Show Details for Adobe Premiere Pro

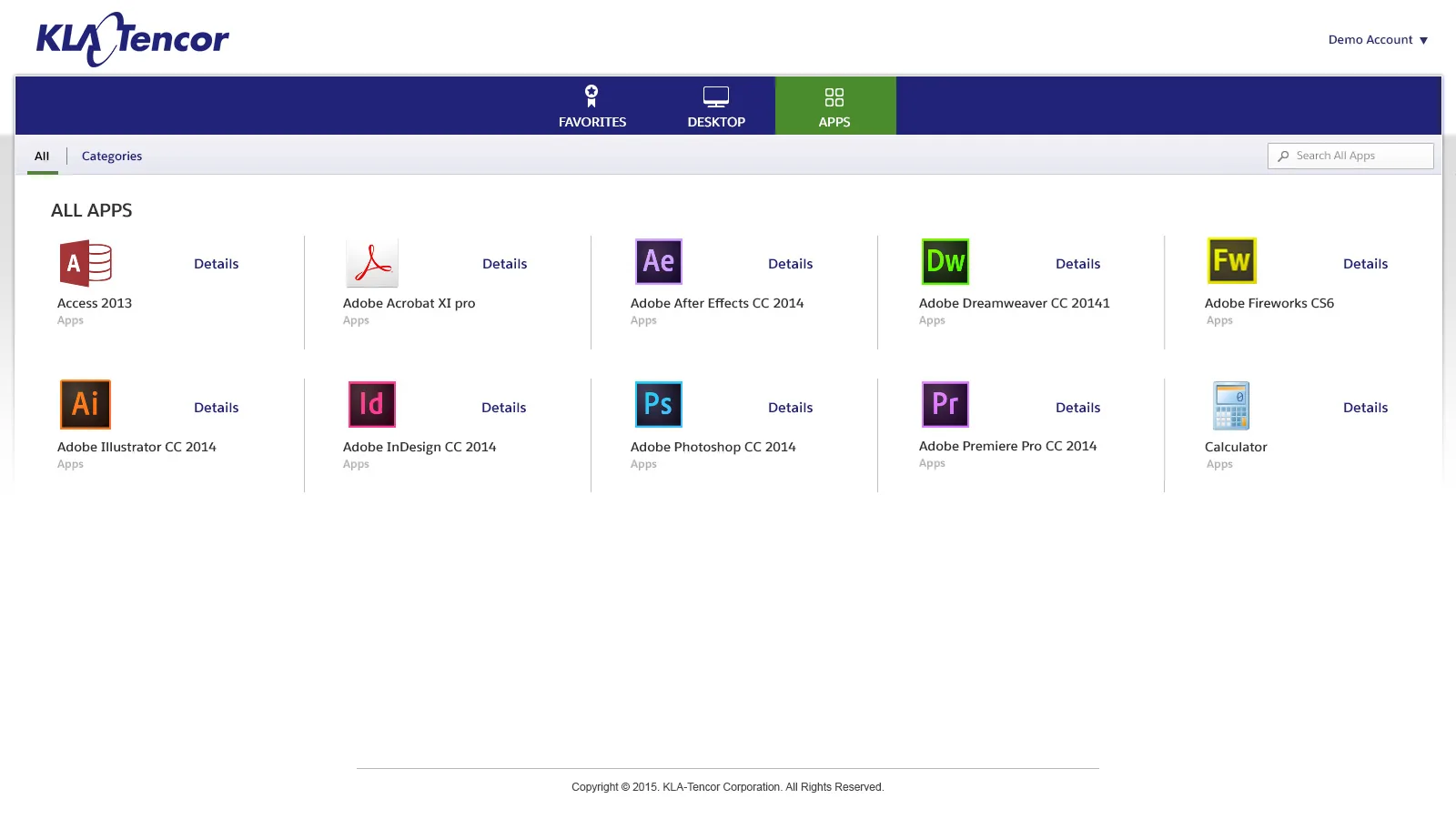(1078, 408)
